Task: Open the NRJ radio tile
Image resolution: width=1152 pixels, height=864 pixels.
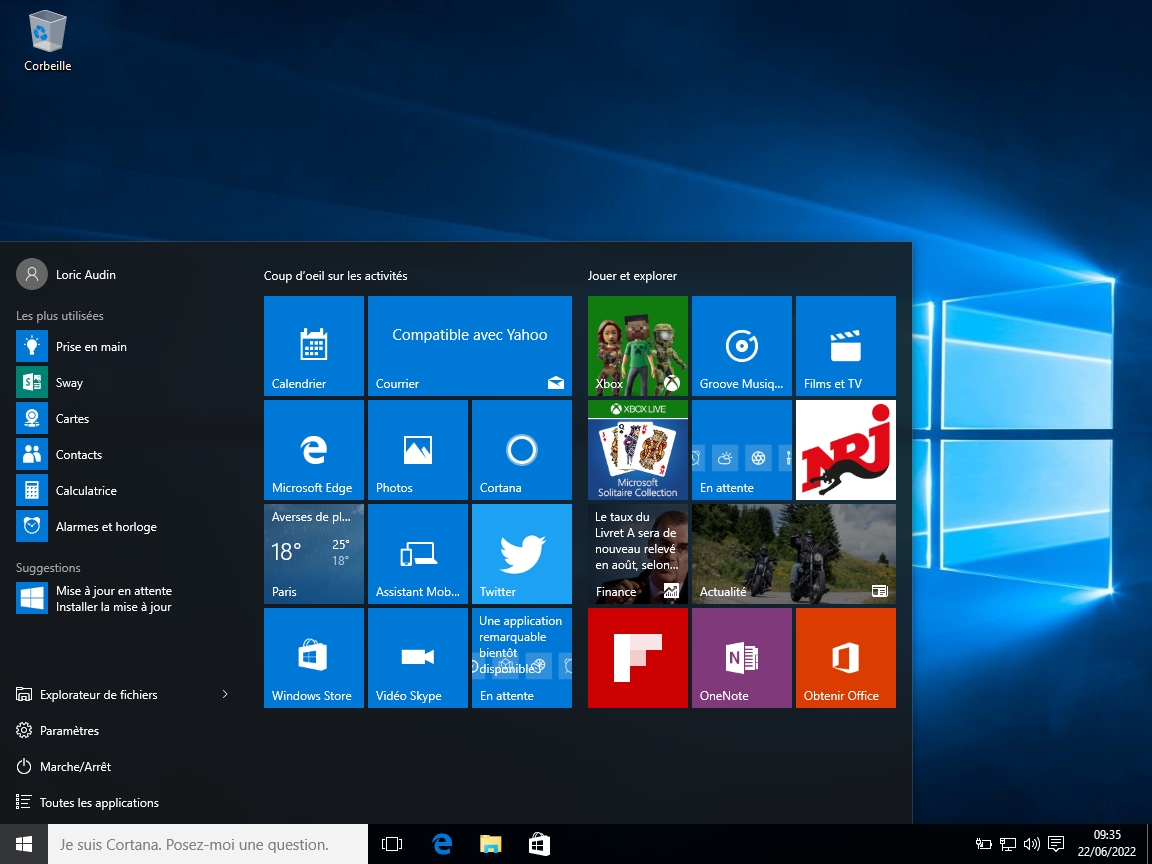Action: 846,450
